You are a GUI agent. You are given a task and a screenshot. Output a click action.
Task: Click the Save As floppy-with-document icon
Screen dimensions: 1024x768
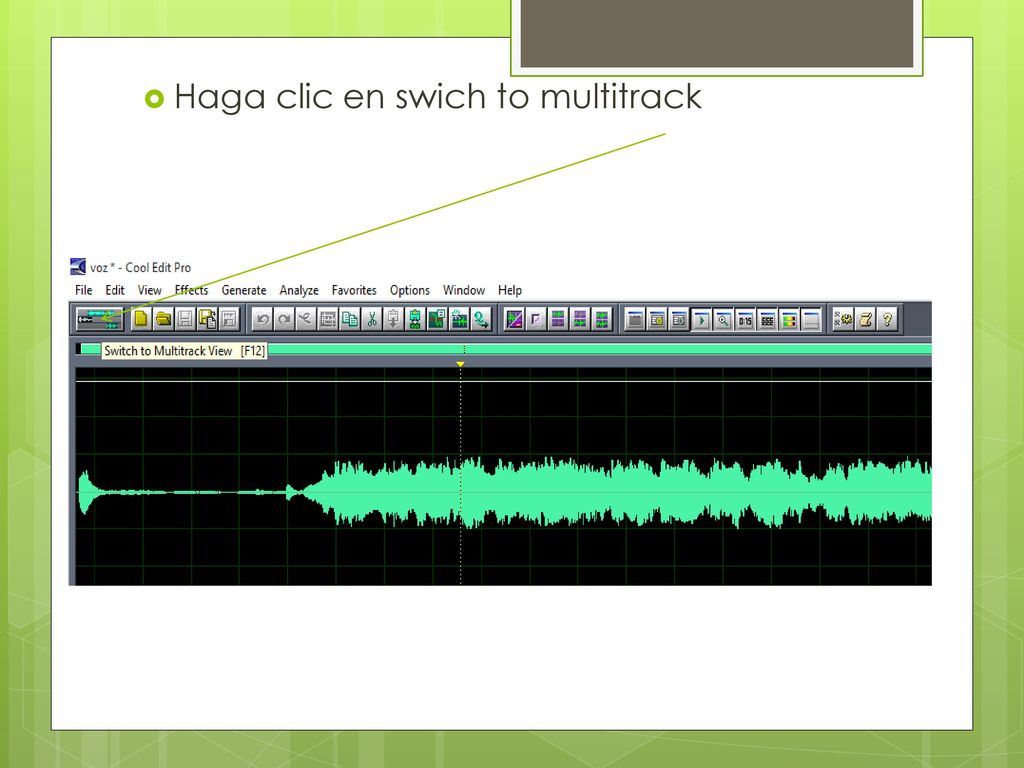(x=207, y=319)
